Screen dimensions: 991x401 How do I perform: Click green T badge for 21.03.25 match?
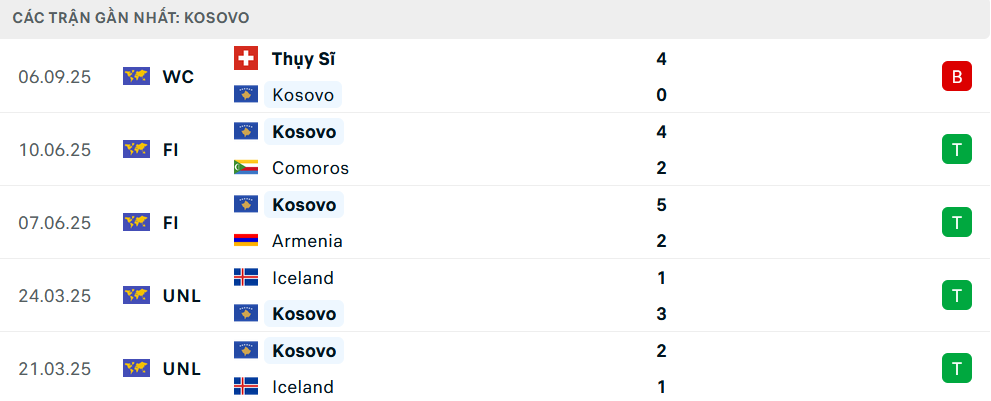(956, 368)
